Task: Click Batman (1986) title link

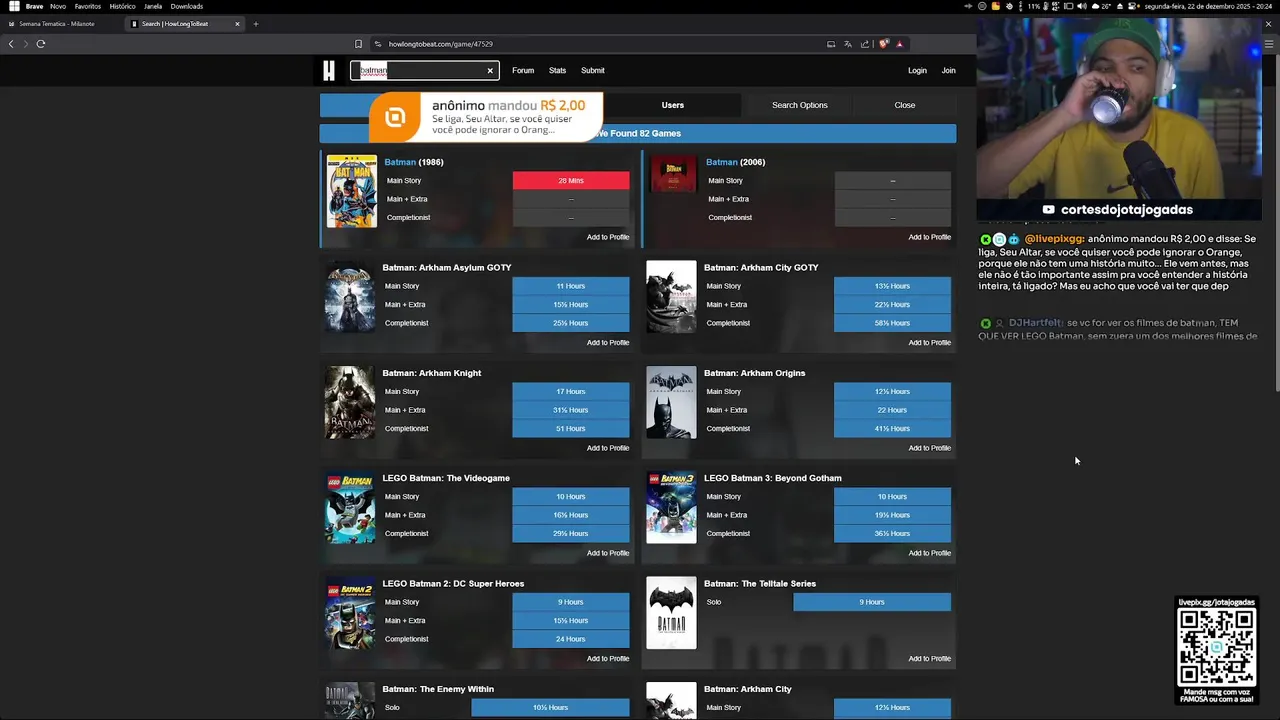Action: 414,162
